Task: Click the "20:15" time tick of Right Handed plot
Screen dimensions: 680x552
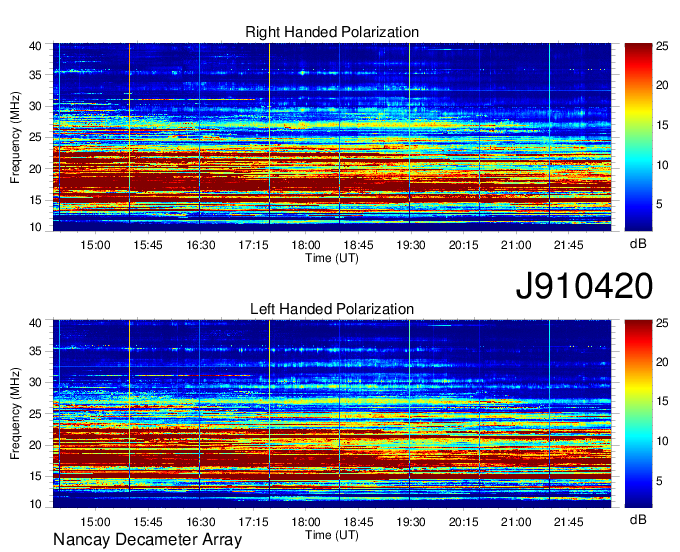Action: point(464,245)
